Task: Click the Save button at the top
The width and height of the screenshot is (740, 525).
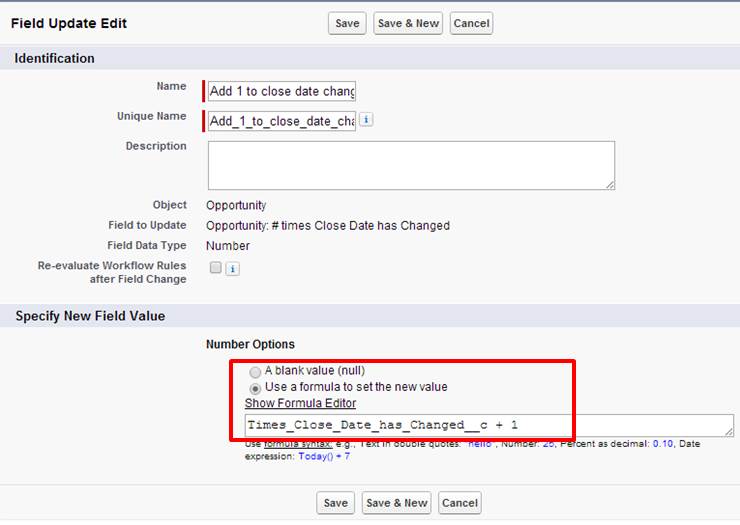Action: pos(347,23)
